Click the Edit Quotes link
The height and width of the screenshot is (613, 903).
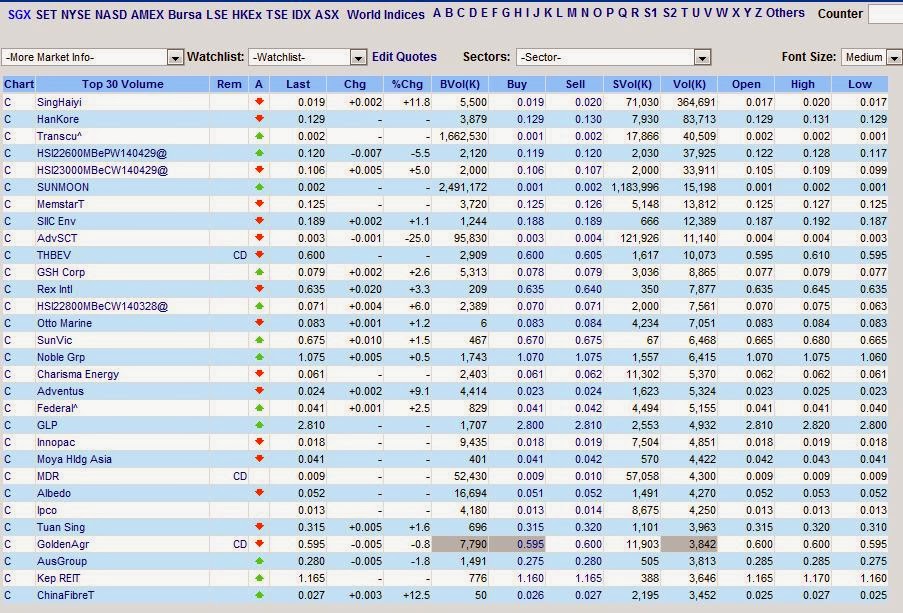pos(404,57)
